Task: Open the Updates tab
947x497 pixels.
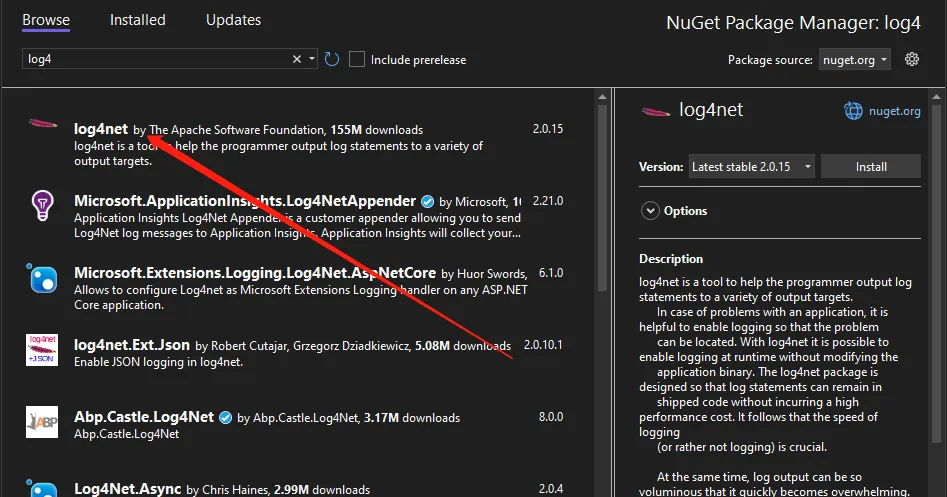Action: (233, 20)
